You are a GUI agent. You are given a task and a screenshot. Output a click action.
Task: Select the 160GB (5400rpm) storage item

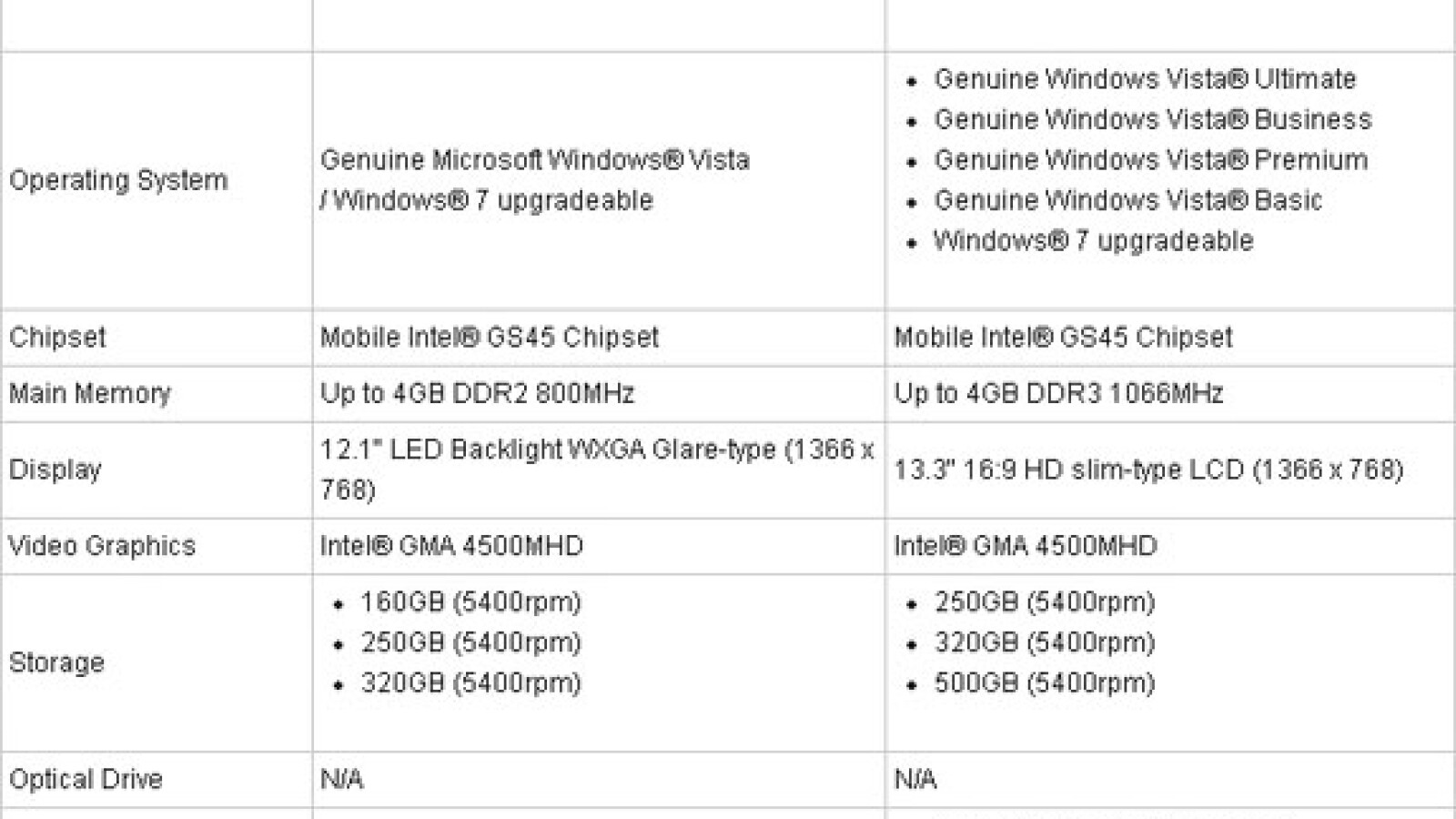[470, 602]
